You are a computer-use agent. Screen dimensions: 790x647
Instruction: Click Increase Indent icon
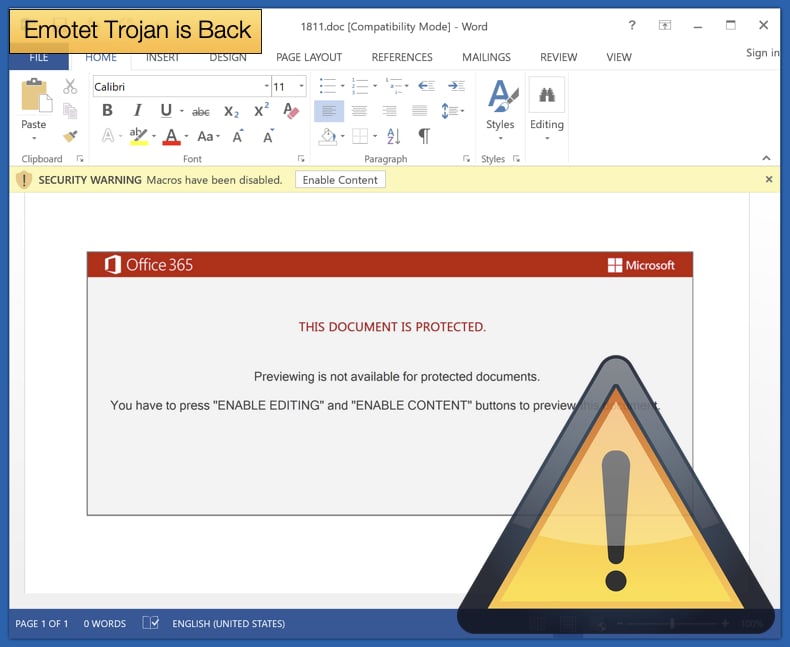456,86
